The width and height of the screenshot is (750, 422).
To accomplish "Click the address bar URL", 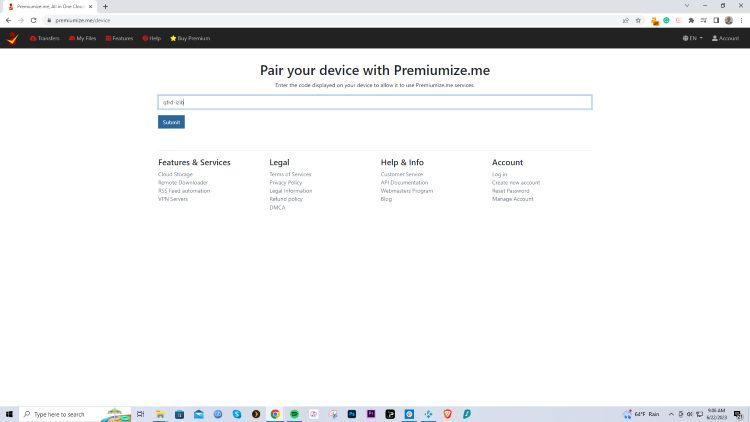I will [x=83, y=20].
